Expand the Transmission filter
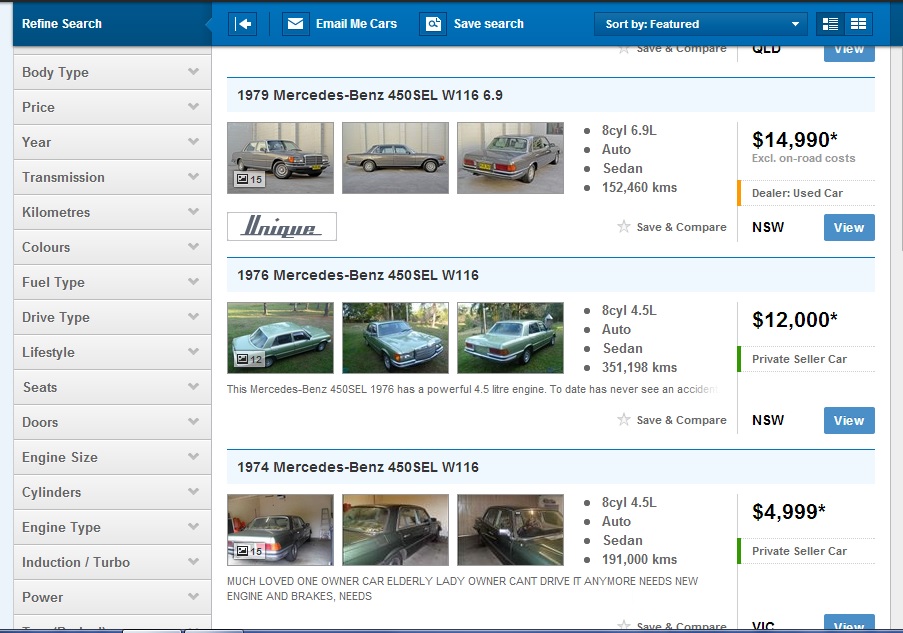Viewport: 903px width, 633px height. (x=112, y=177)
